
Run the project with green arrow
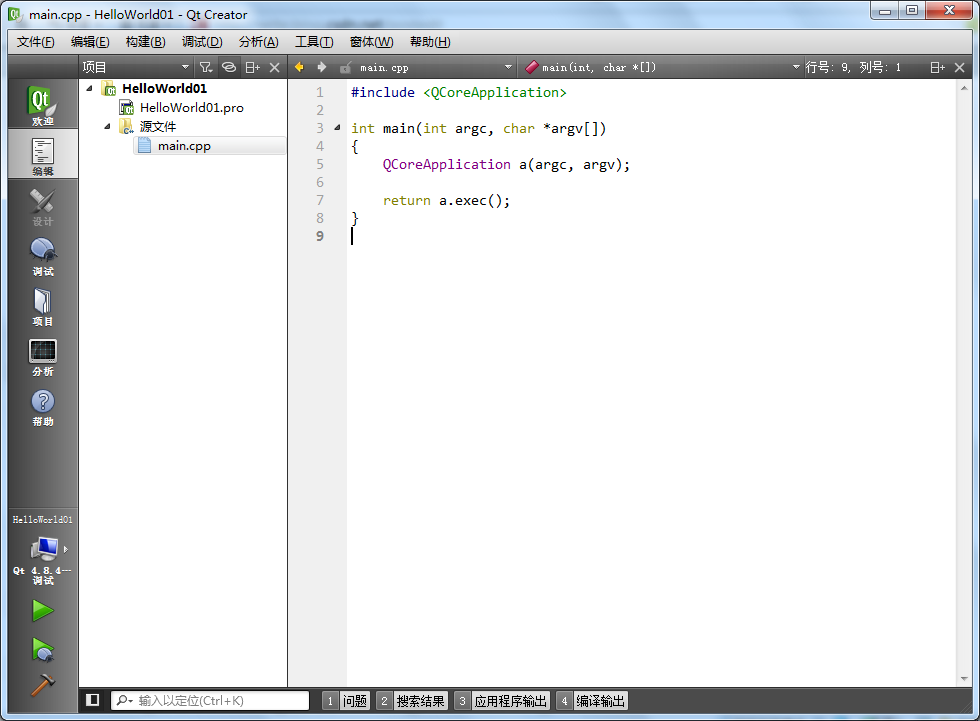pyautogui.click(x=42, y=610)
